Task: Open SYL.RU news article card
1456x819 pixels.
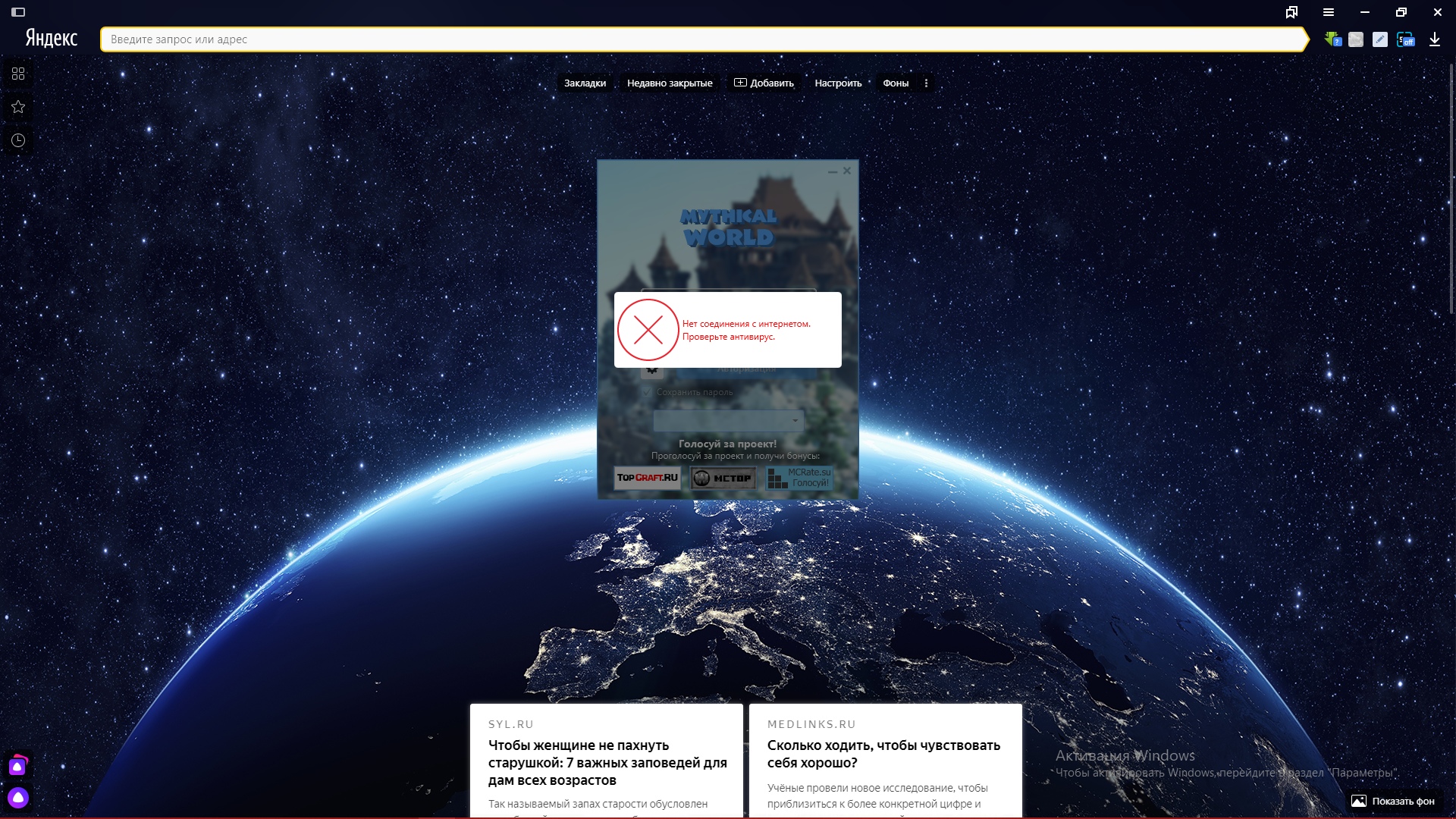Action: [607, 761]
